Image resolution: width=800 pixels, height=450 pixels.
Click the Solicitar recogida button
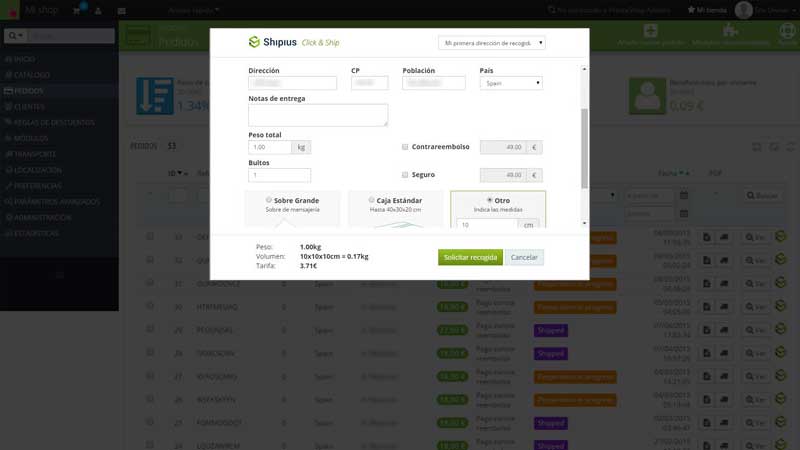pyautogui.click(x=470, y=257)
